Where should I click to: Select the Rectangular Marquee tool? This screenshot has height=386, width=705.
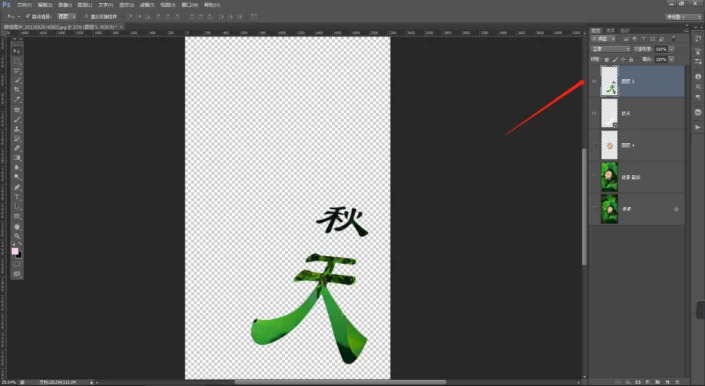pyautogui.click(x=17, y=61)
